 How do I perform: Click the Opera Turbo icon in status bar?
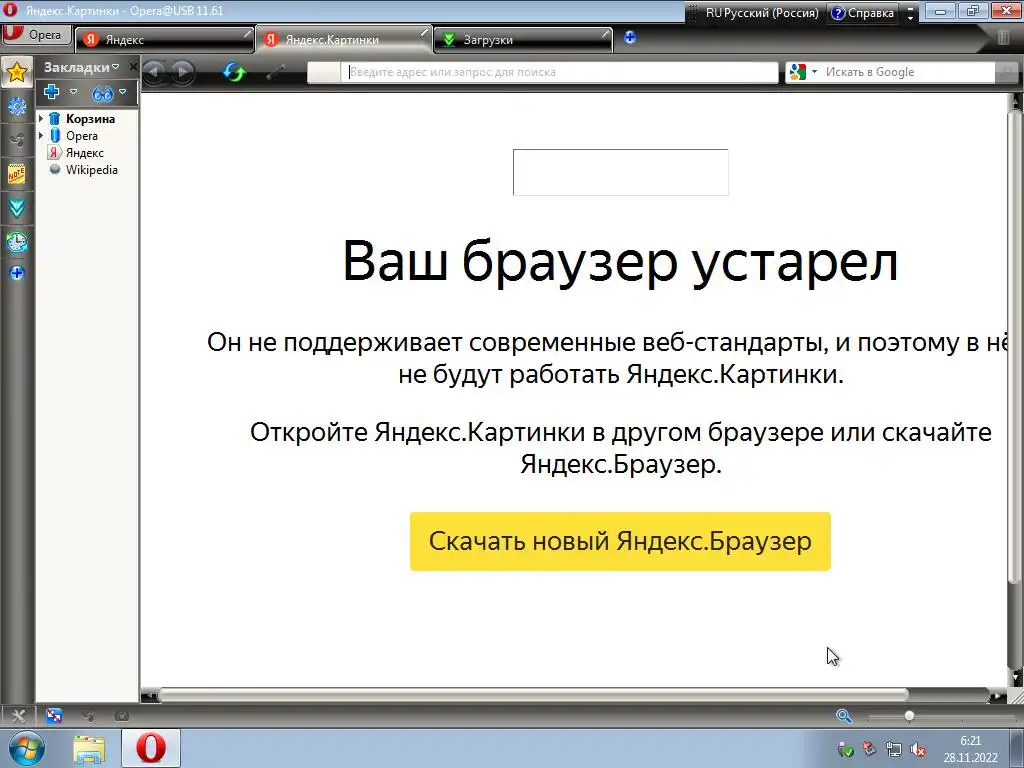(121, 716)
